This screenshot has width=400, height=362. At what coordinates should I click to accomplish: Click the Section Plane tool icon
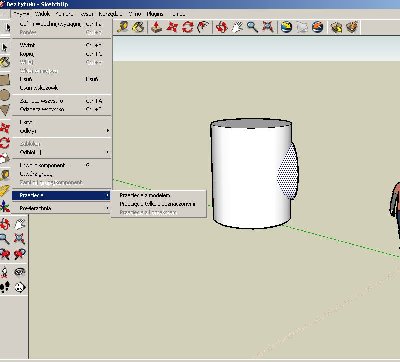click(x=20, y=287)
